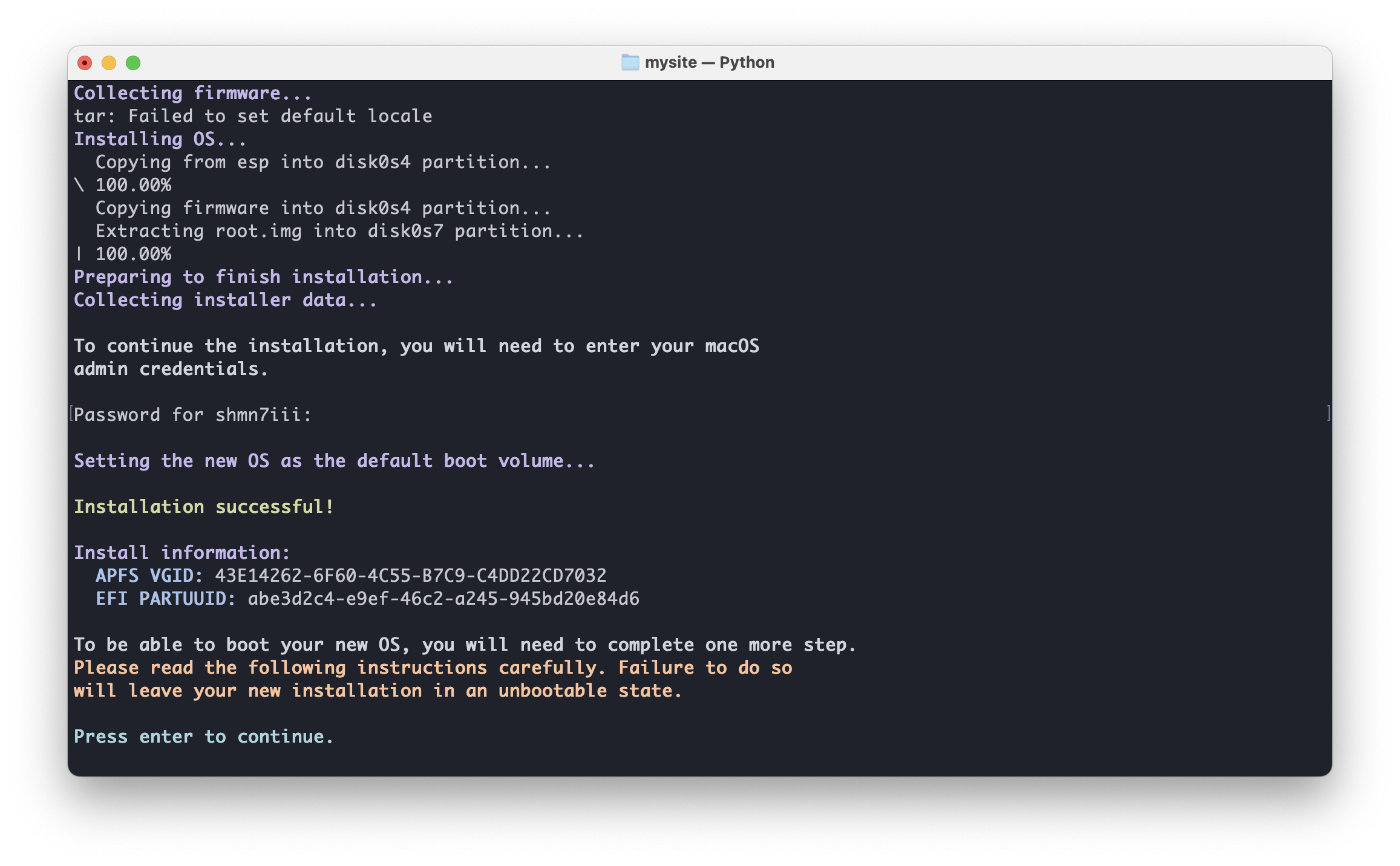Click the "Press enter to continue." line
1400x866 pixels.
(x=203, y=737)
